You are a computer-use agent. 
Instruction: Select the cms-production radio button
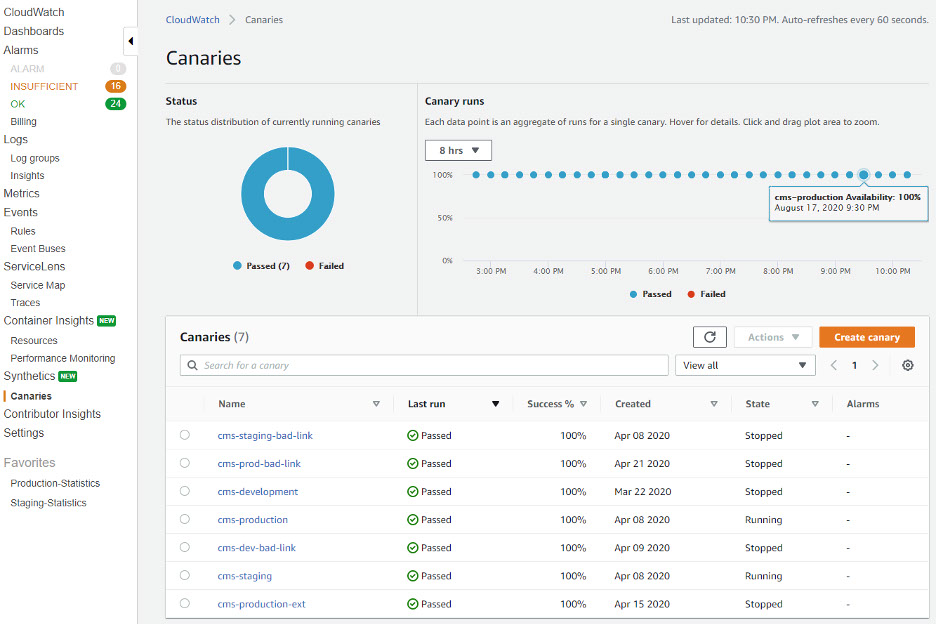(184, 520)
